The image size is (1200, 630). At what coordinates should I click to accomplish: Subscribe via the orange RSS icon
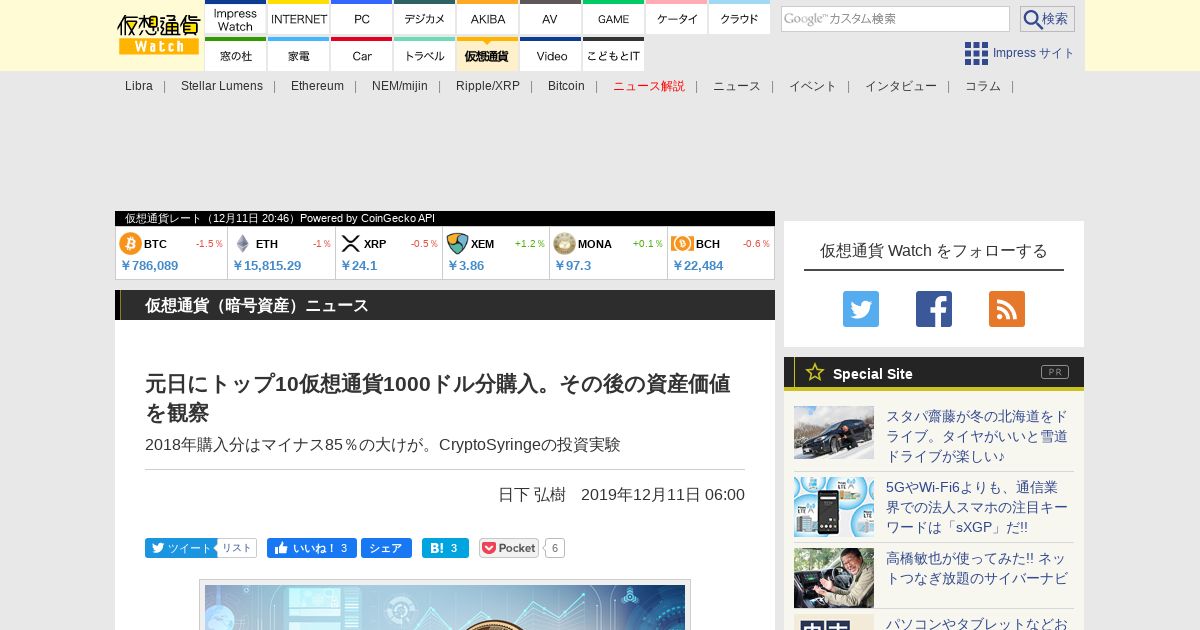(x=1007, y=309)
